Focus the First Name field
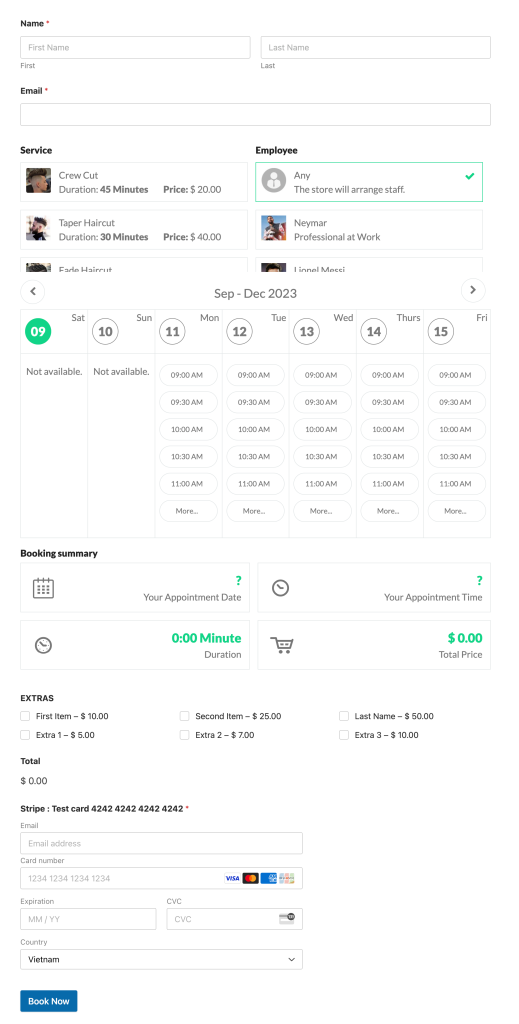Viewport: 519px width, 1024px height. 135,48
